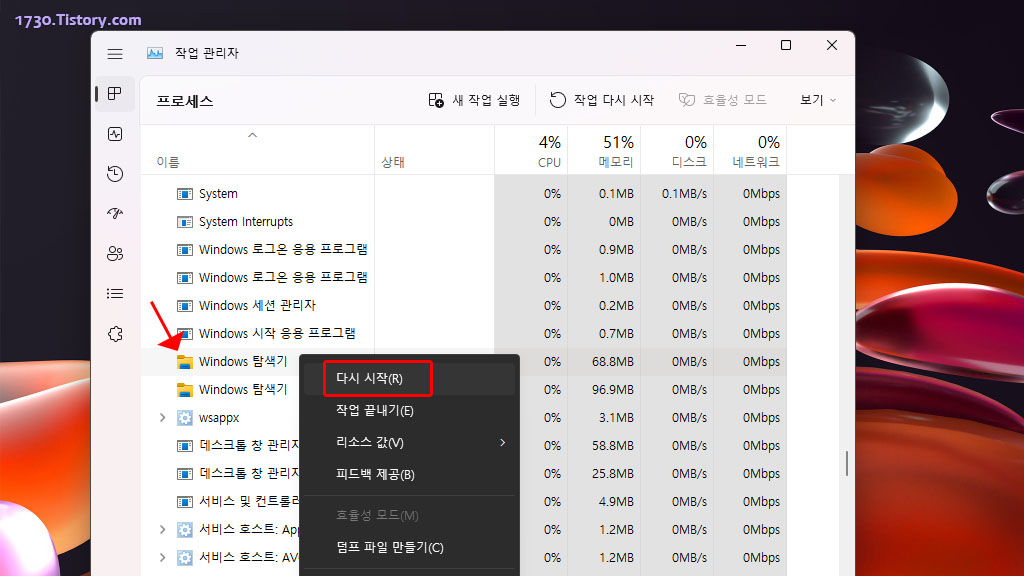
Task: Expand the 서비스 호스트: App group
Action: coord(163,529)
